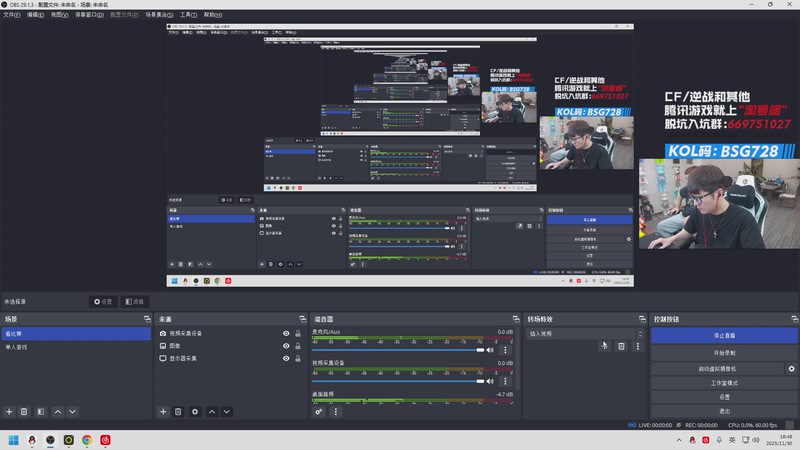
Task: Select the highlighted 看比赛 scene
Action: coord(77,334)
